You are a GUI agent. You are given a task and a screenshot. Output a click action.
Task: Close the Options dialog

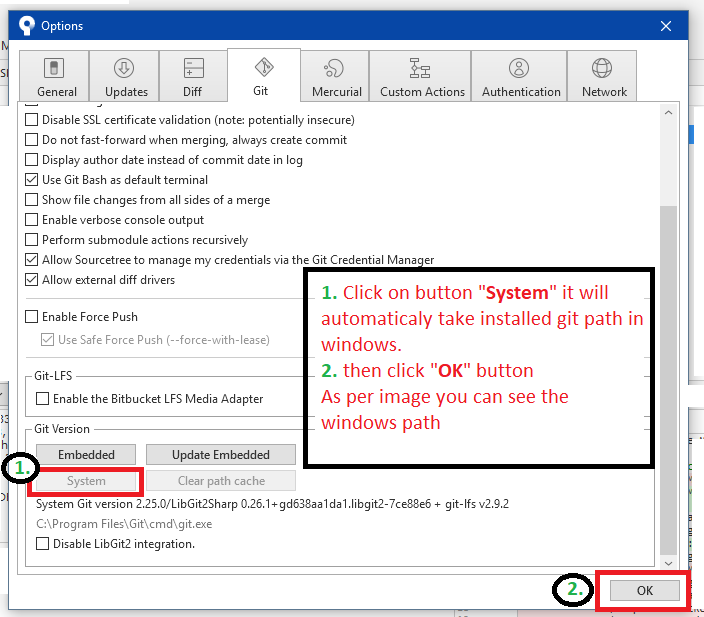pos(666,26)
